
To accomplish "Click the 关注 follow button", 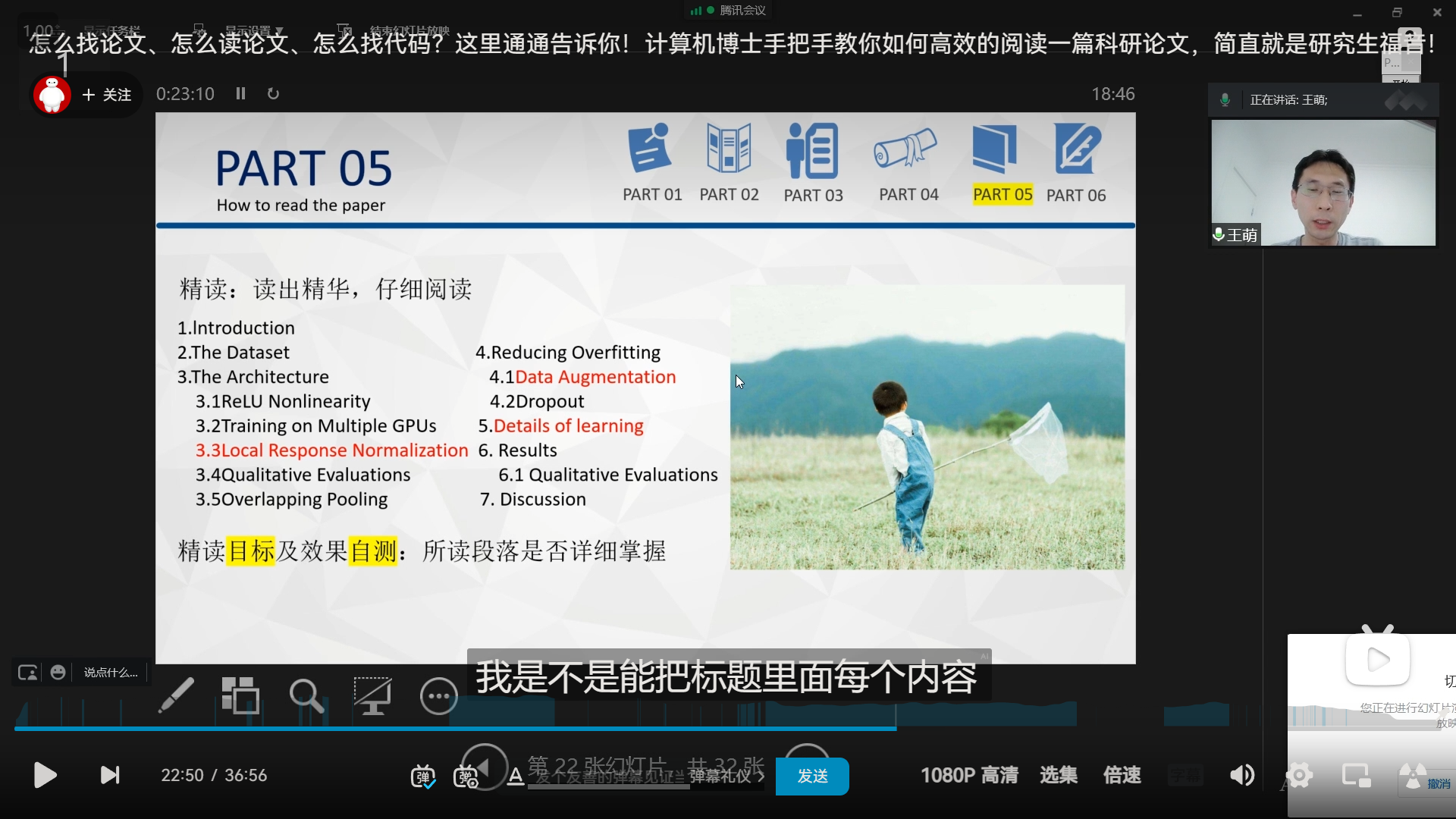I will coord(107,95).
